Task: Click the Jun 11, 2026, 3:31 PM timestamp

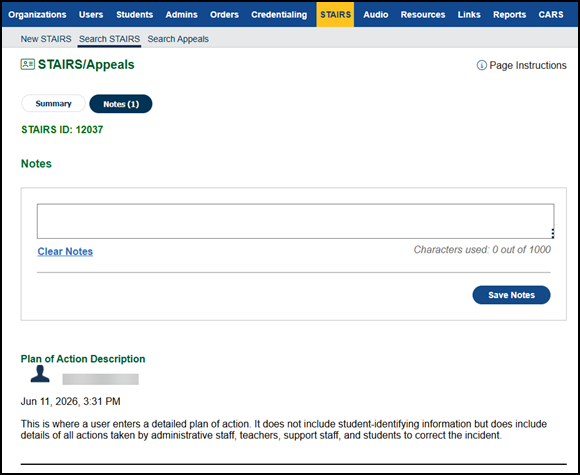Action: 71,401
